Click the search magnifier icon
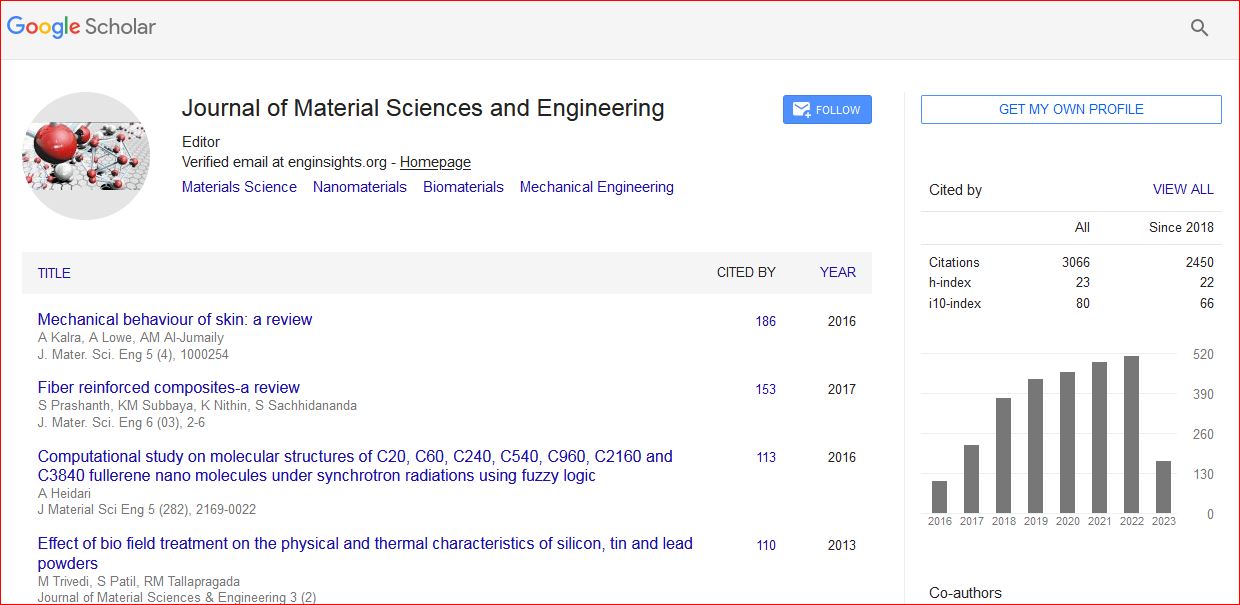This screenshot has height=605, width=1240. [x=1199, y=28]
